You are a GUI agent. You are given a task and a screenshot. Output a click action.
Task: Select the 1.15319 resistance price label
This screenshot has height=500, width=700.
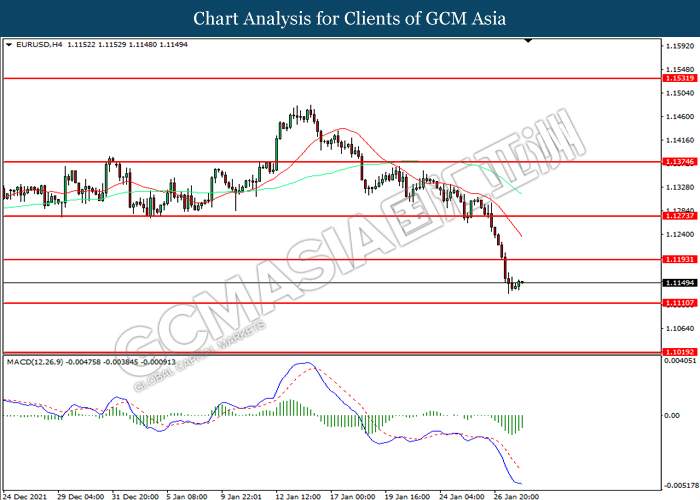coord(680,78)
